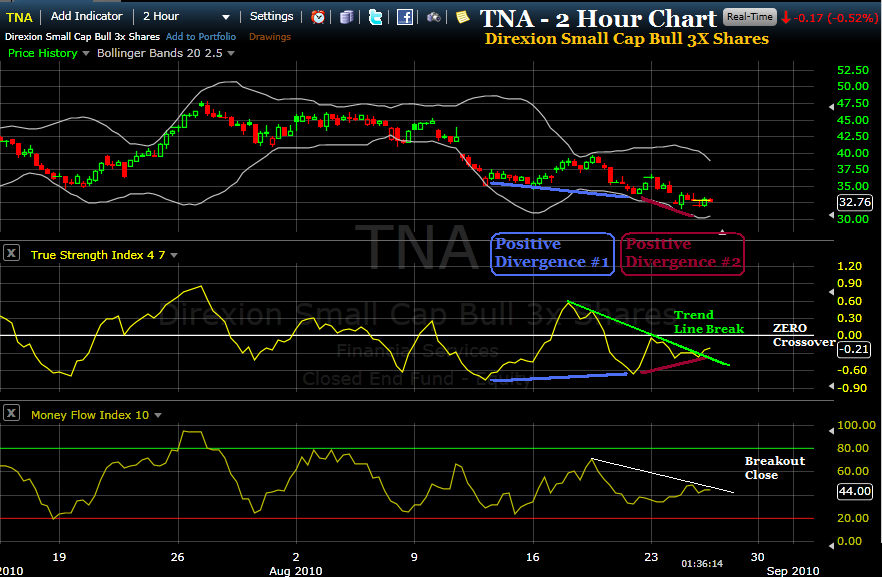Click the TSI scale arrow near 0.60

pyautogui.click(x=831, y=292)
